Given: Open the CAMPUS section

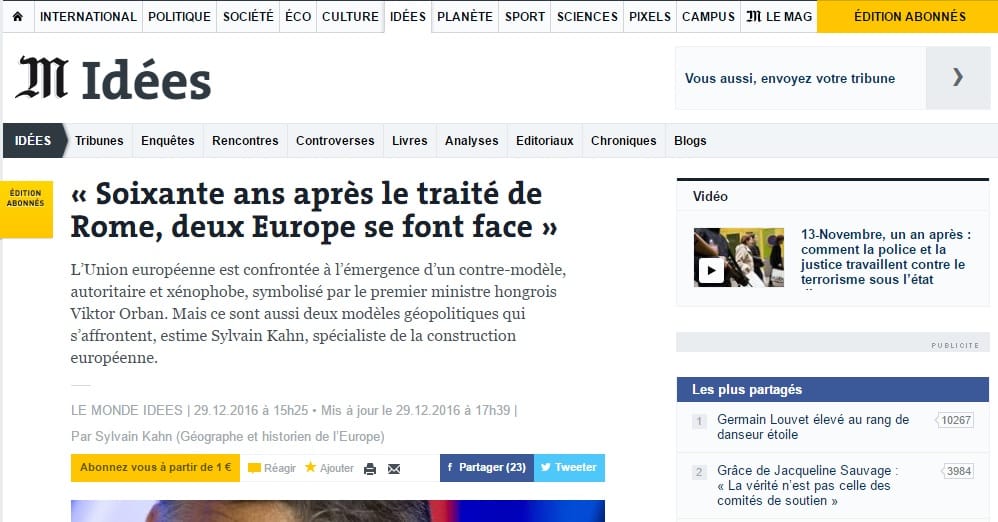Looking at the screenshot, I should click(708, 17).
